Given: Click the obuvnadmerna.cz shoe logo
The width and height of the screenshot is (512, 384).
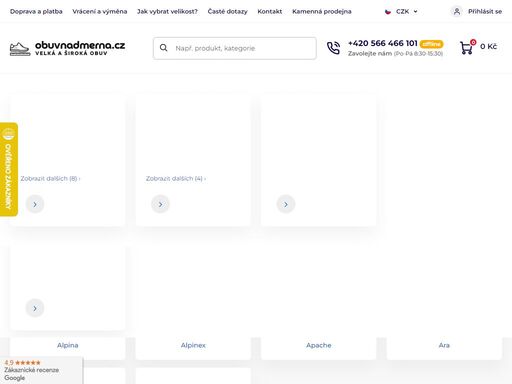Looking at the screenshot, I should pyautogui.click(x=67, y=48).
